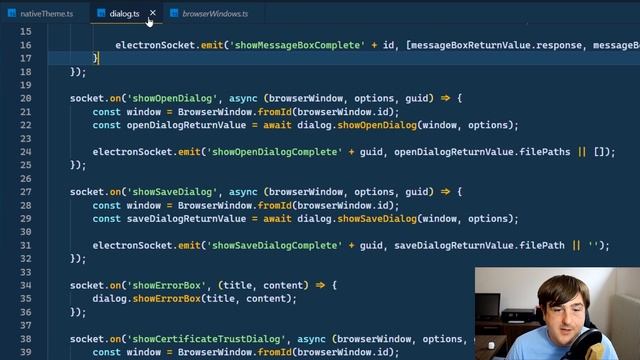Image resolution: width=640 pixels, height=360 pixels.
Task: Place cursor after closing brace on line 17
Action: pyautogui.click(x=98, y=58)
